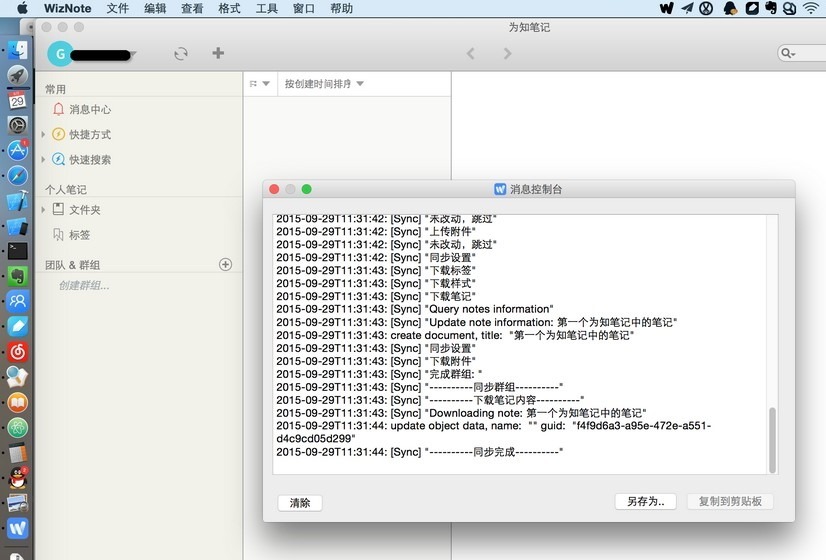The width and height of the screenshot is (826, 560).
Task: Open the view mode dropdown in list header
Action: point(260,84)
